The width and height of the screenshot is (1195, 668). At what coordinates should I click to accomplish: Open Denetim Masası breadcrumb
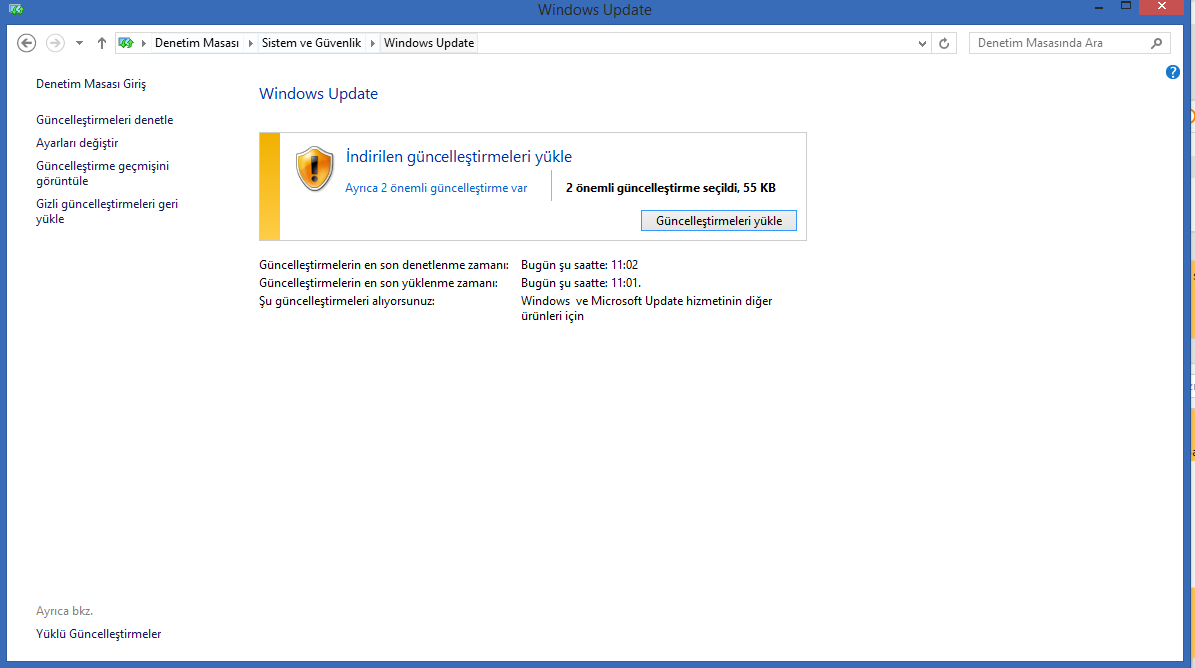(x=197, y=43)
